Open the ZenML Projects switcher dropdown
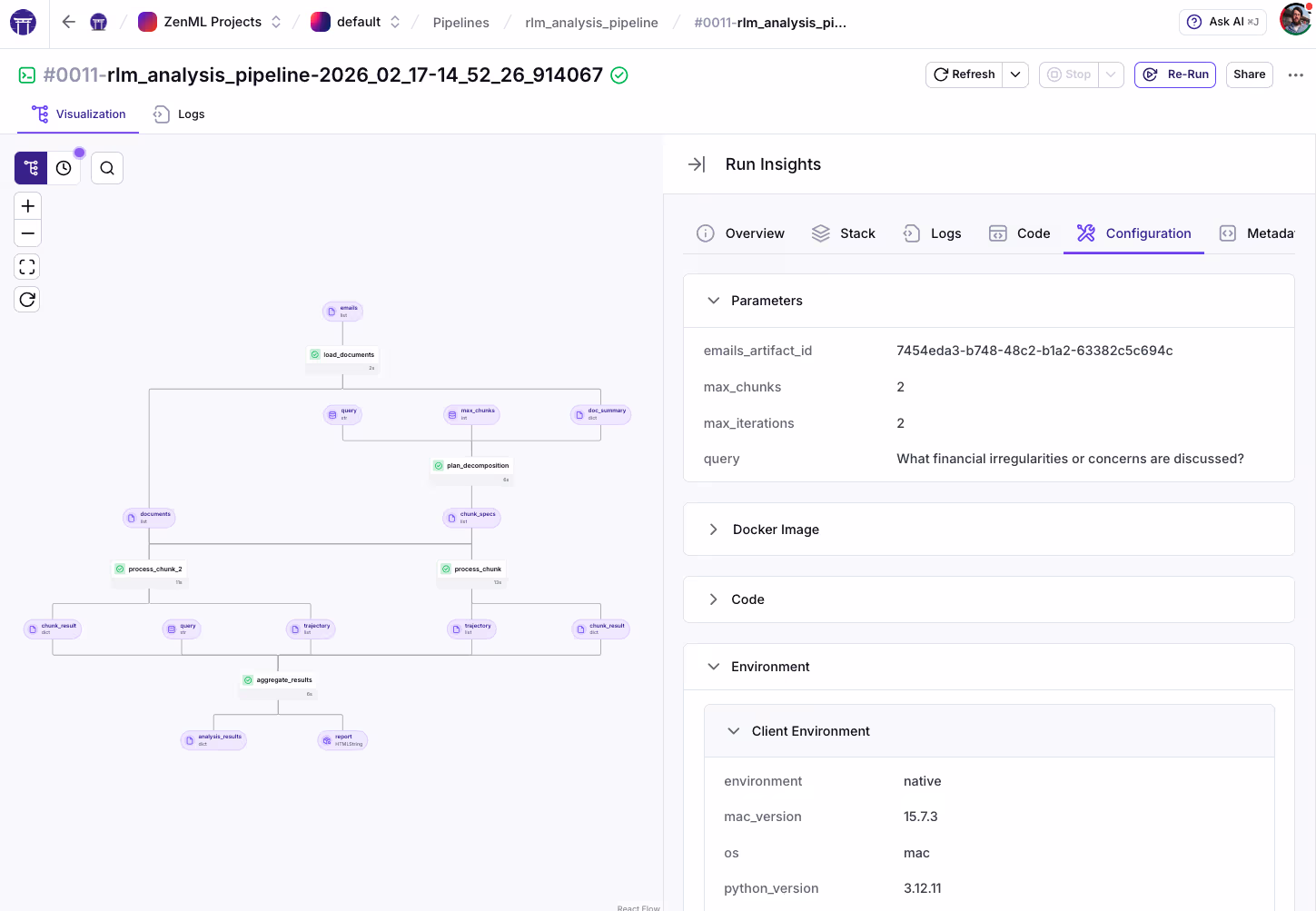Image resolution: width=1316 pixels, height=911 pixels. (275, 22)
